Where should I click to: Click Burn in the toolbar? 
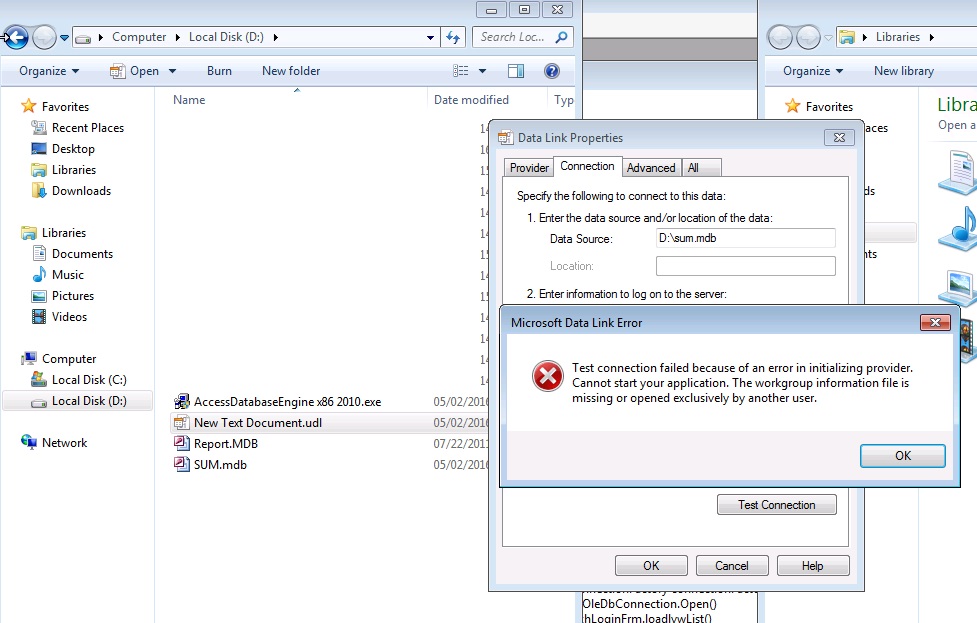pos(219,71)
